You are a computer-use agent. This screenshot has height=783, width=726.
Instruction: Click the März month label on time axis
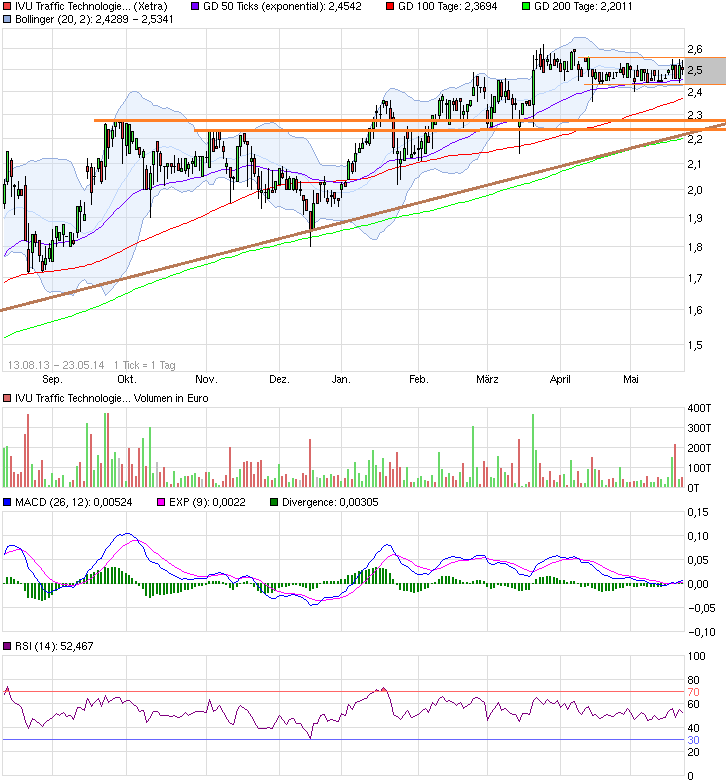487,380
